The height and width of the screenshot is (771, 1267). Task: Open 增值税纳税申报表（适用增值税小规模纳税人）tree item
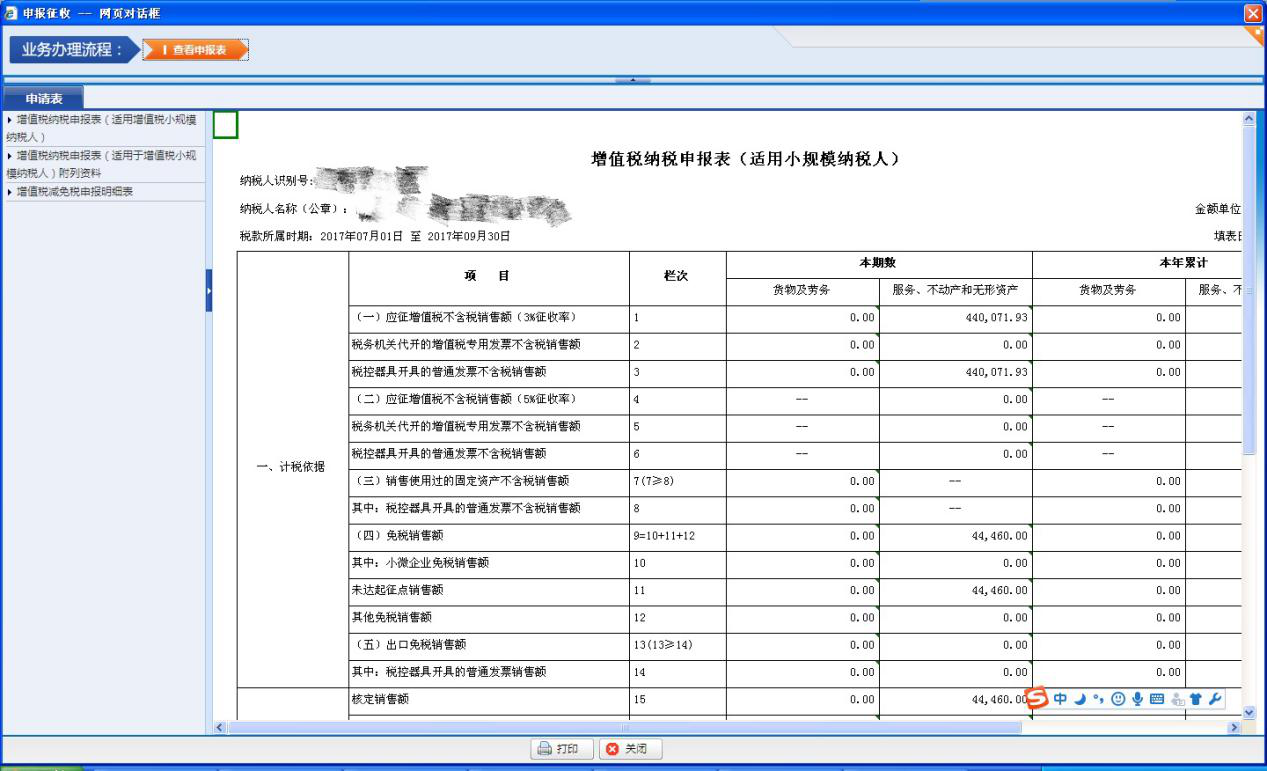click(100, 127)
